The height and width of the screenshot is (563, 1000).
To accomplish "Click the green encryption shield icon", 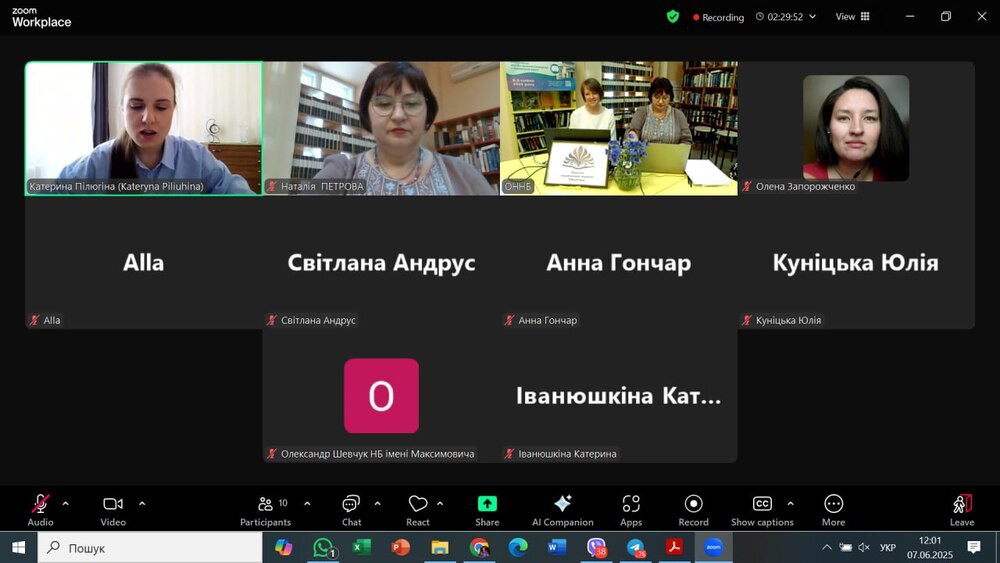I will pos(673,17).
